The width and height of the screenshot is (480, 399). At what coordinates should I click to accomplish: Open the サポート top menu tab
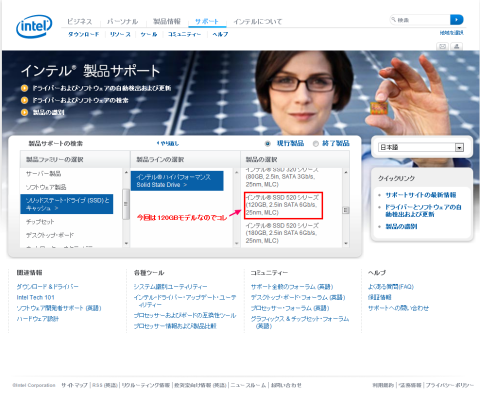tap(207, 22)
